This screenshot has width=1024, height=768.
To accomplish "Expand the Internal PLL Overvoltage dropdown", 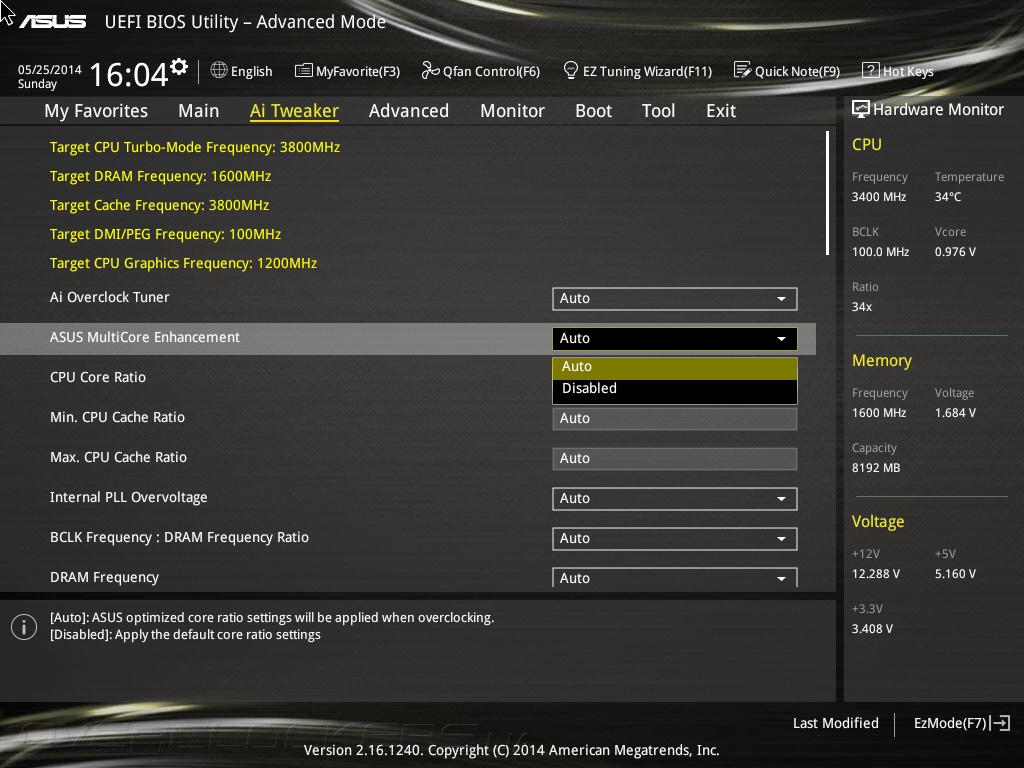I will coord(675,498).
